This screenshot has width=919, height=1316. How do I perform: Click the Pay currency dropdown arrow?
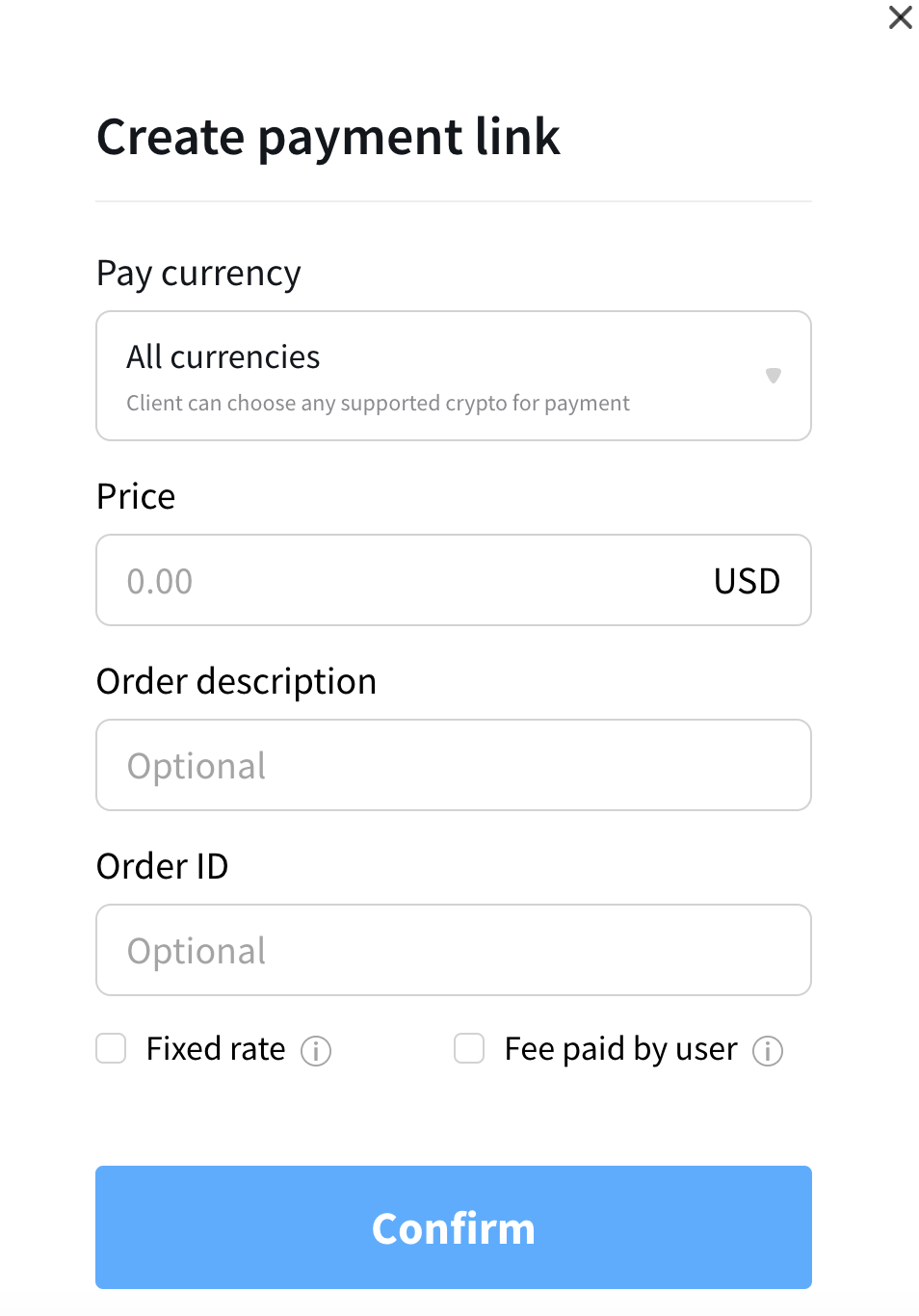[x=773, y=376]
